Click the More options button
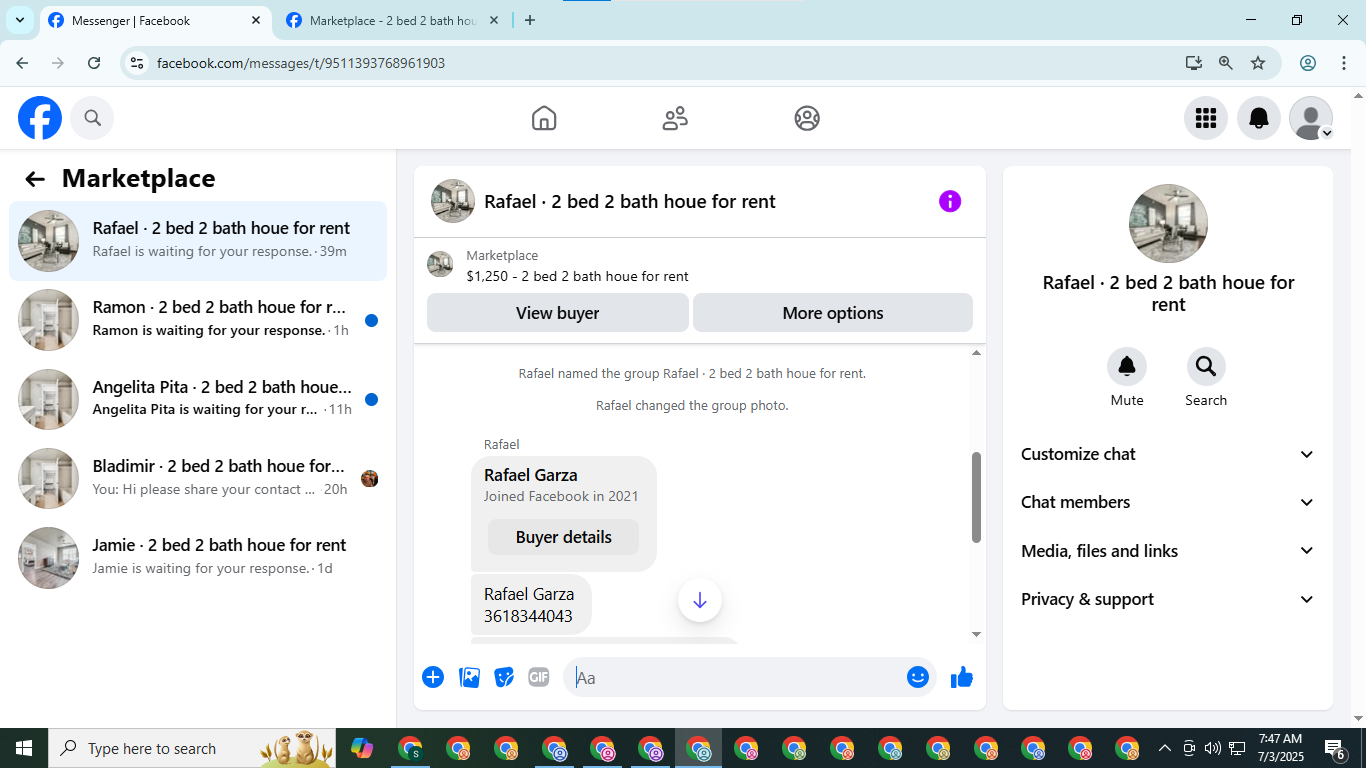The height and width of the screenshot is (768, 1366). click(x=833, y=313)
